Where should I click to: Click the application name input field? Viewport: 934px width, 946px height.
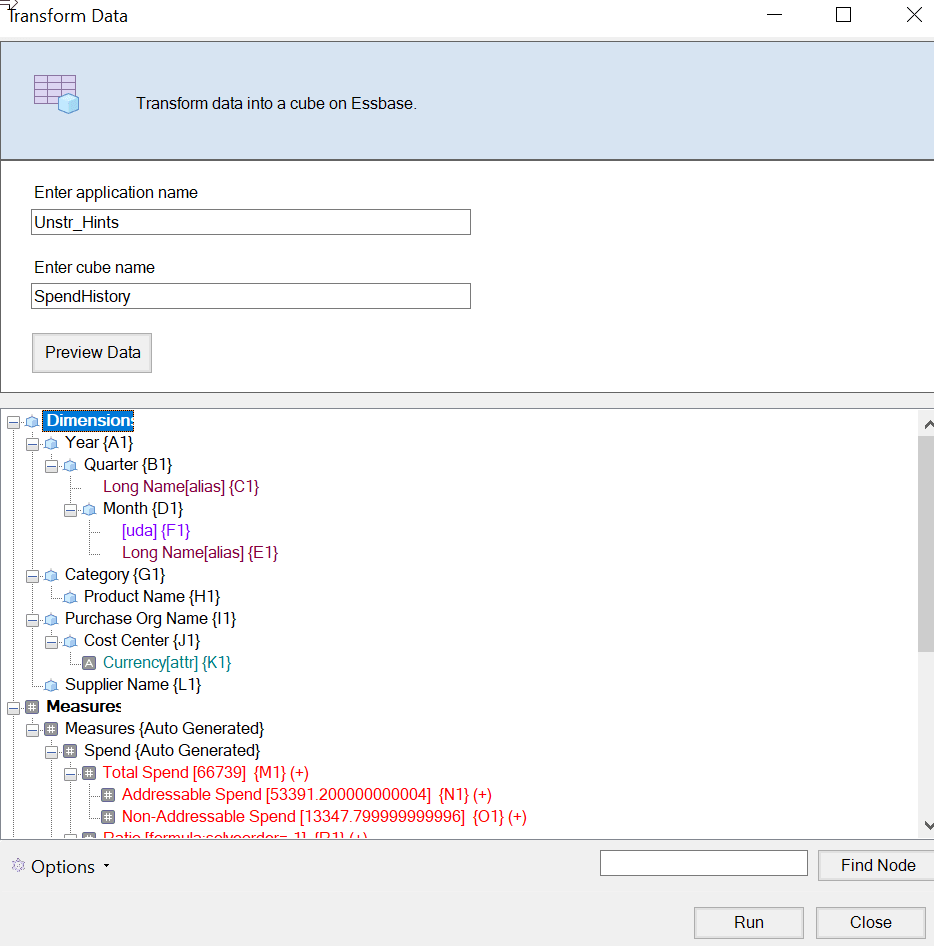[250, 221]
